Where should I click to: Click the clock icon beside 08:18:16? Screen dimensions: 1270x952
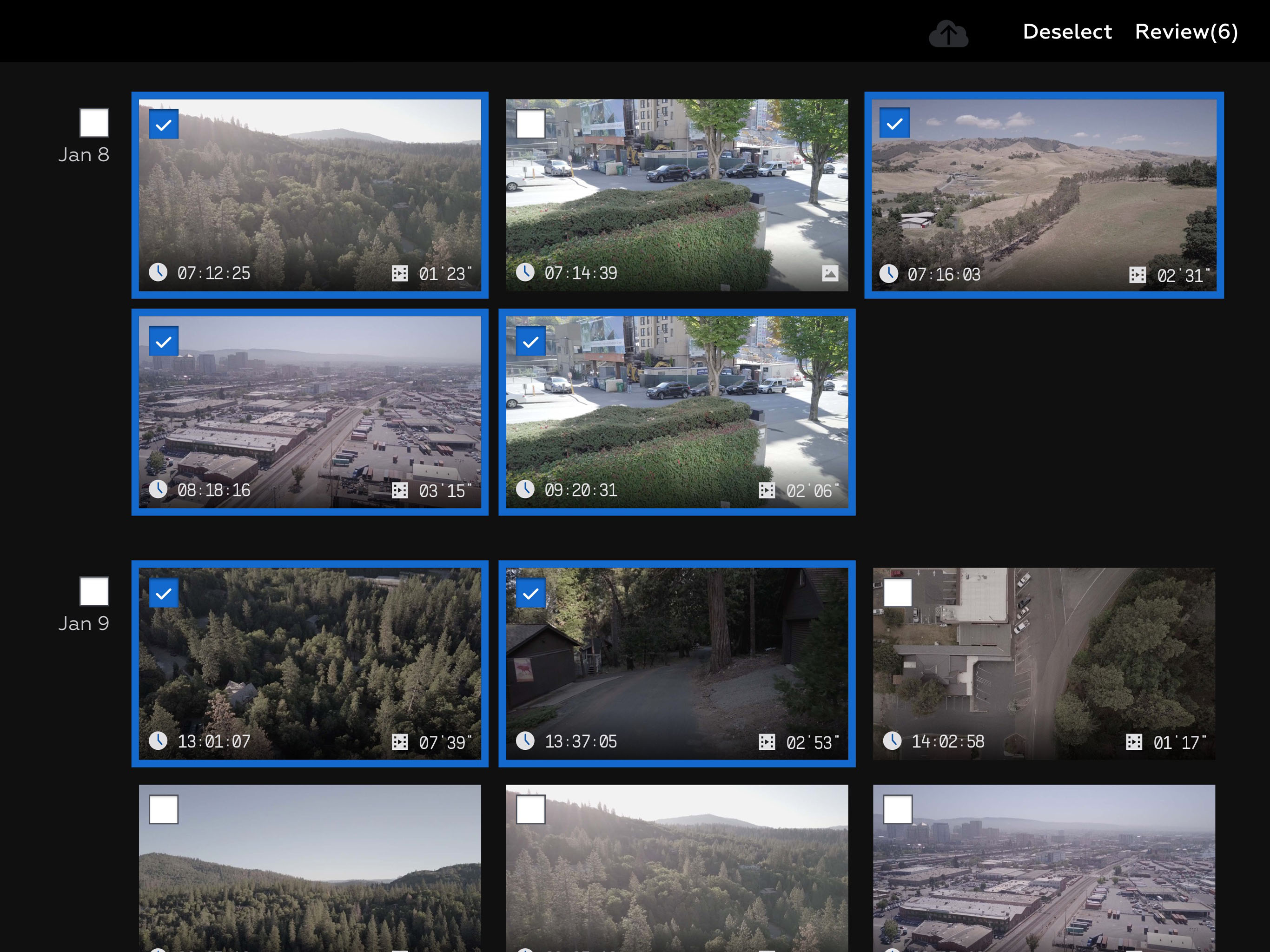pos(158,489)
